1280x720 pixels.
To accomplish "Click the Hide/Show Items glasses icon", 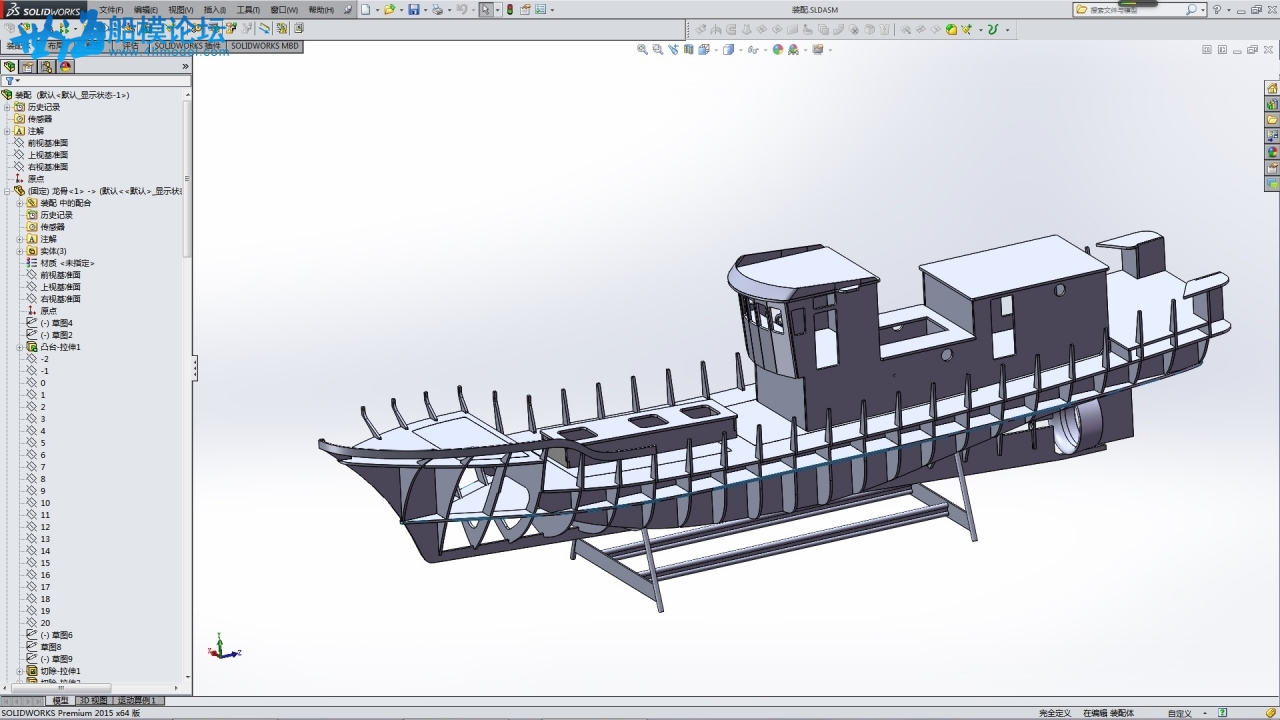I will tap(752, 49).
